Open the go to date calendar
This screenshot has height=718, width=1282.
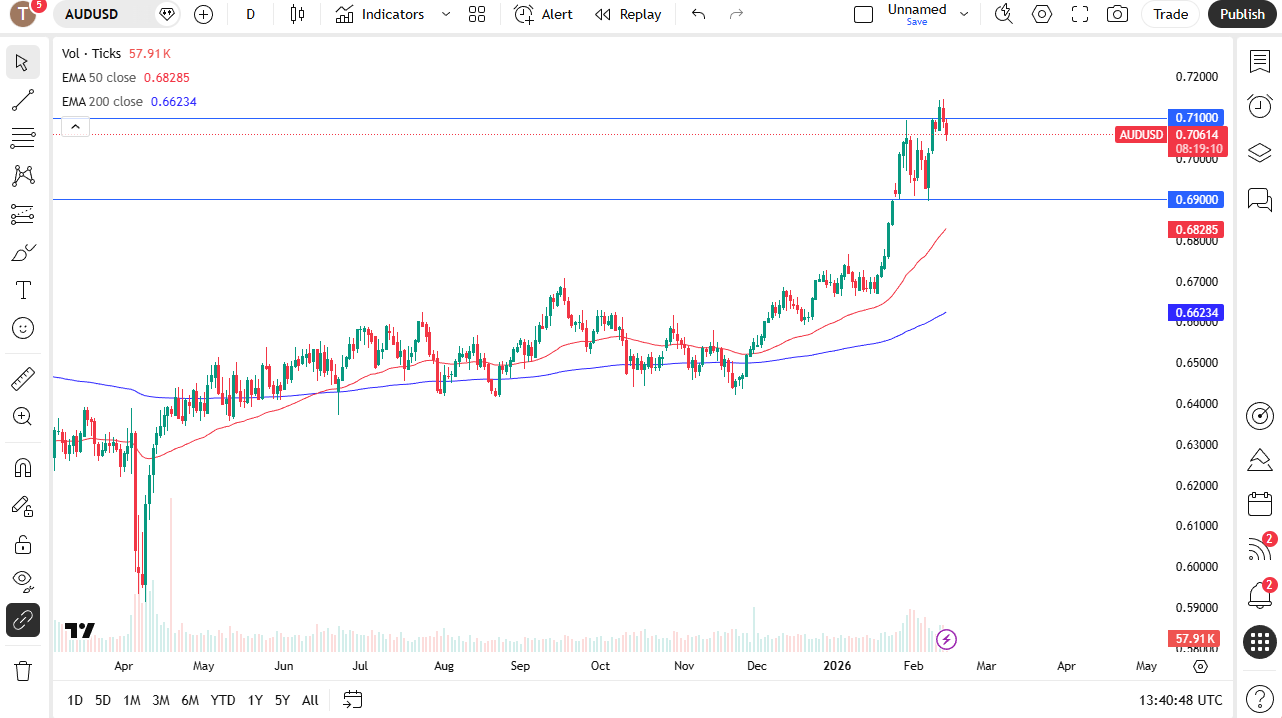[x=352, y=699]
